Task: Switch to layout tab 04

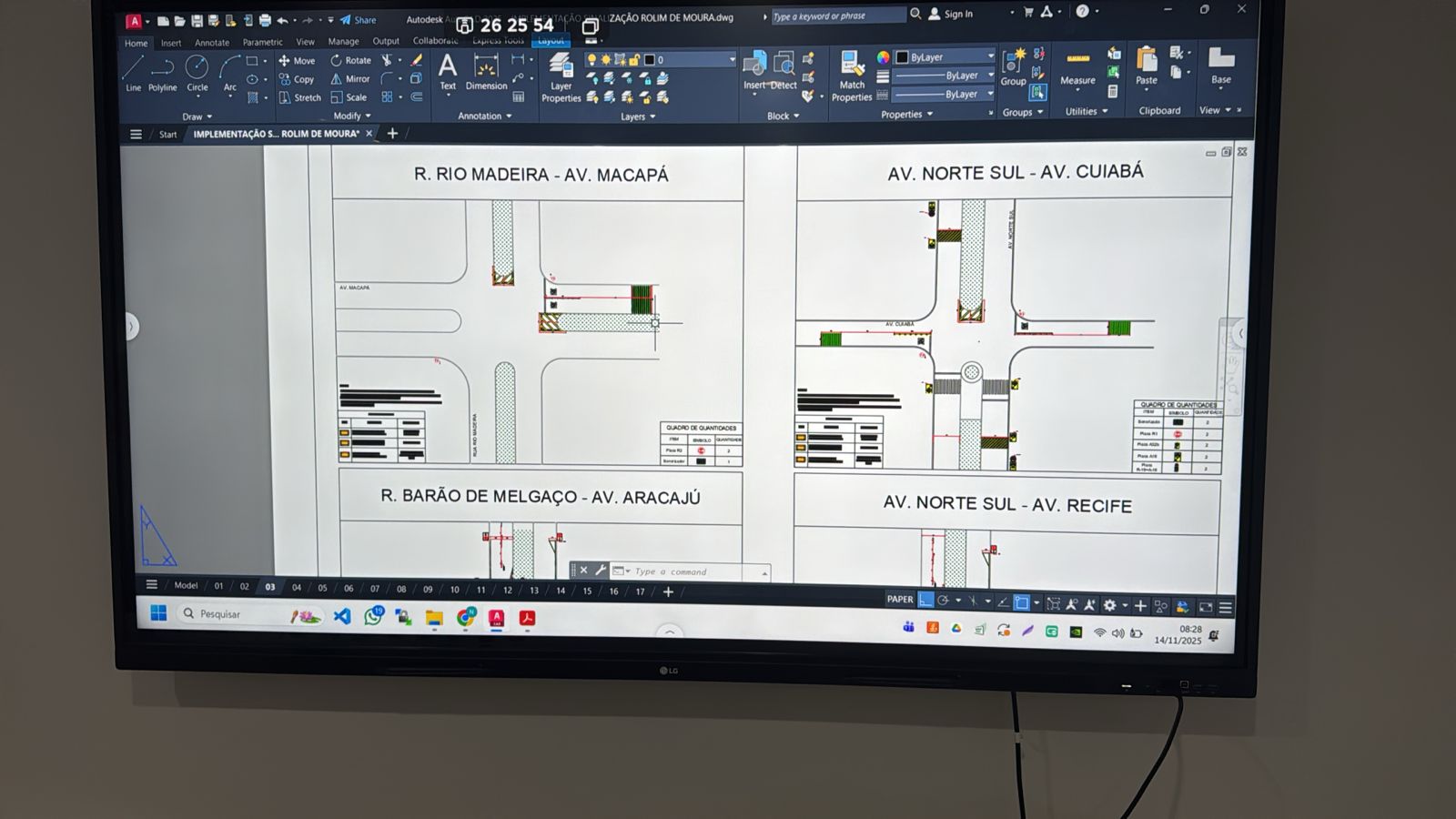Action: 297,588
